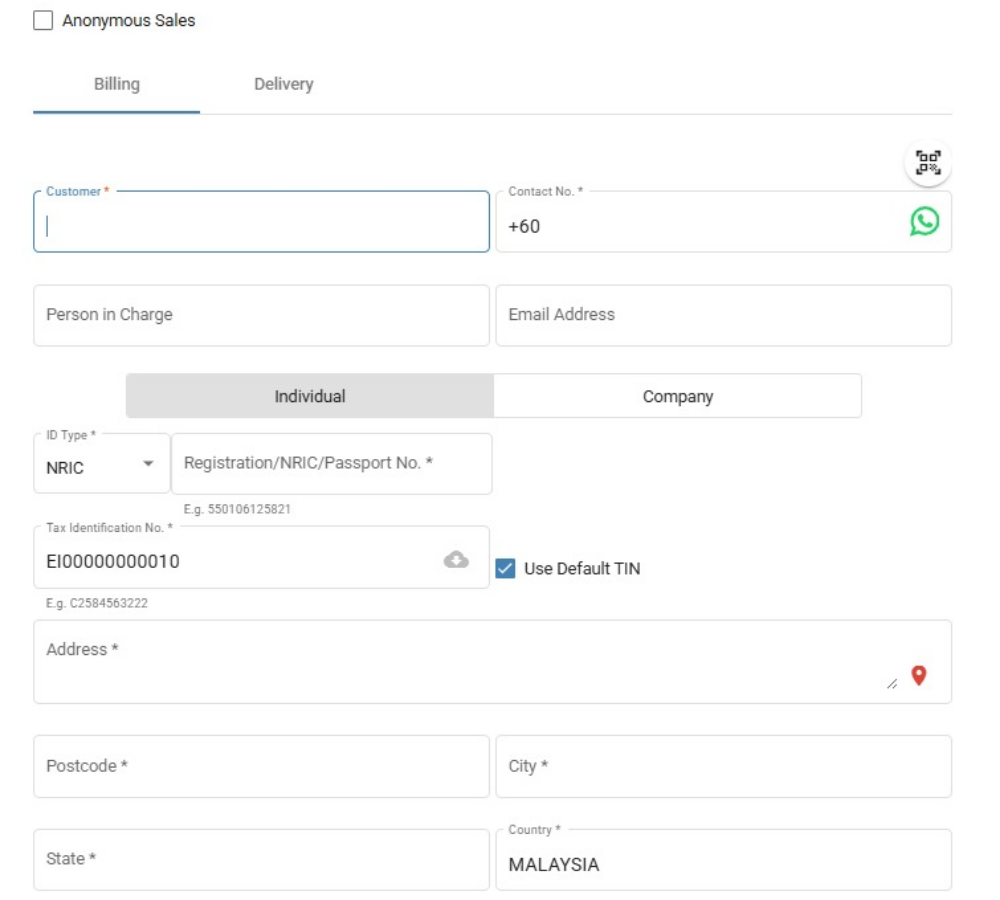Click the City input field

[722, 766]
